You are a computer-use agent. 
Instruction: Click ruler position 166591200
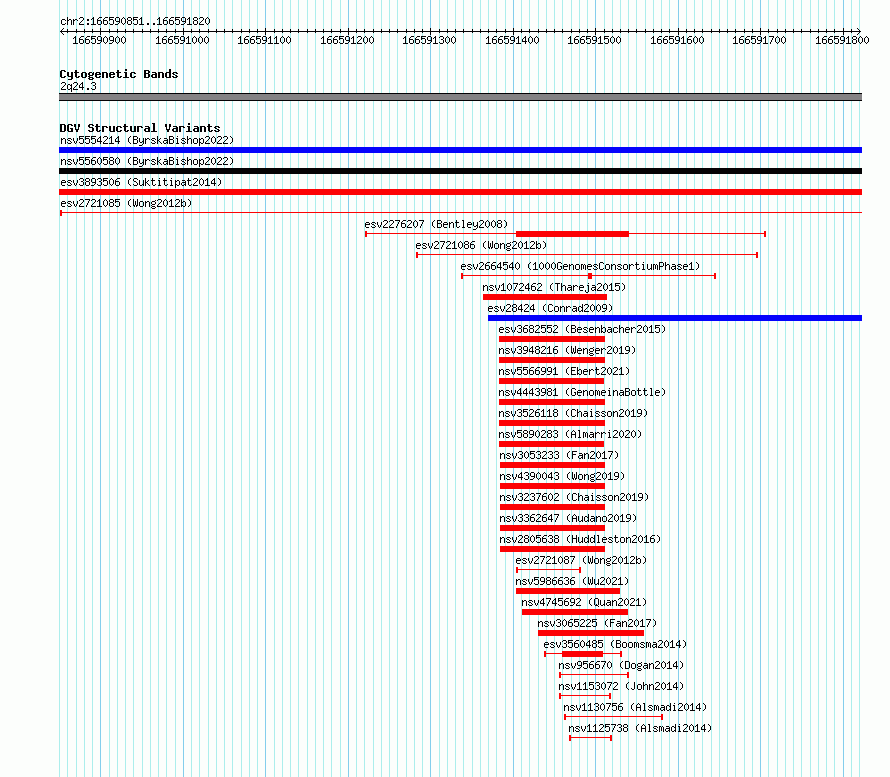pos(347,40)
